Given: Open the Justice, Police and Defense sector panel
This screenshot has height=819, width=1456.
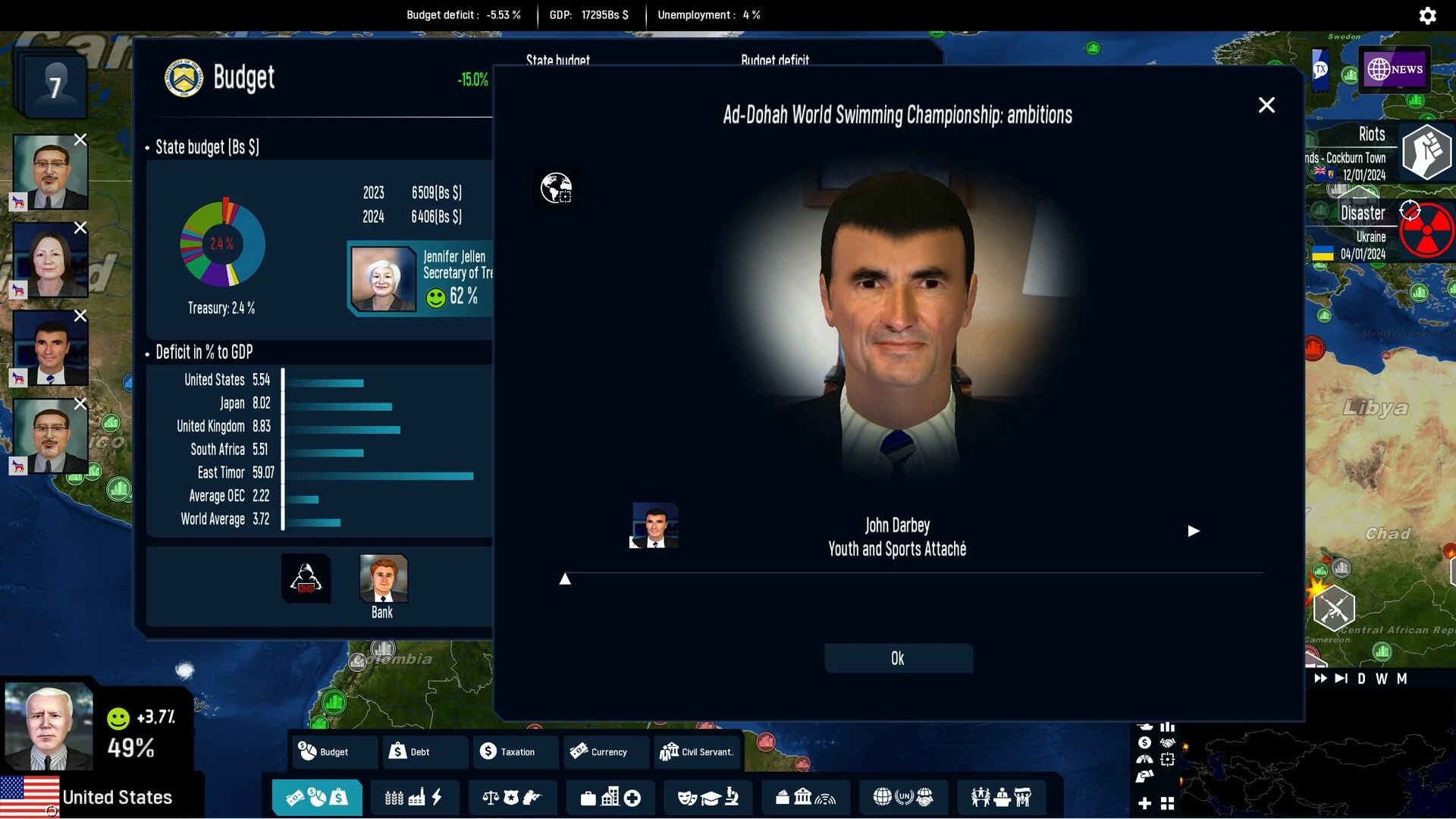Looking at the screenshot, I should (x=512, y=798).
